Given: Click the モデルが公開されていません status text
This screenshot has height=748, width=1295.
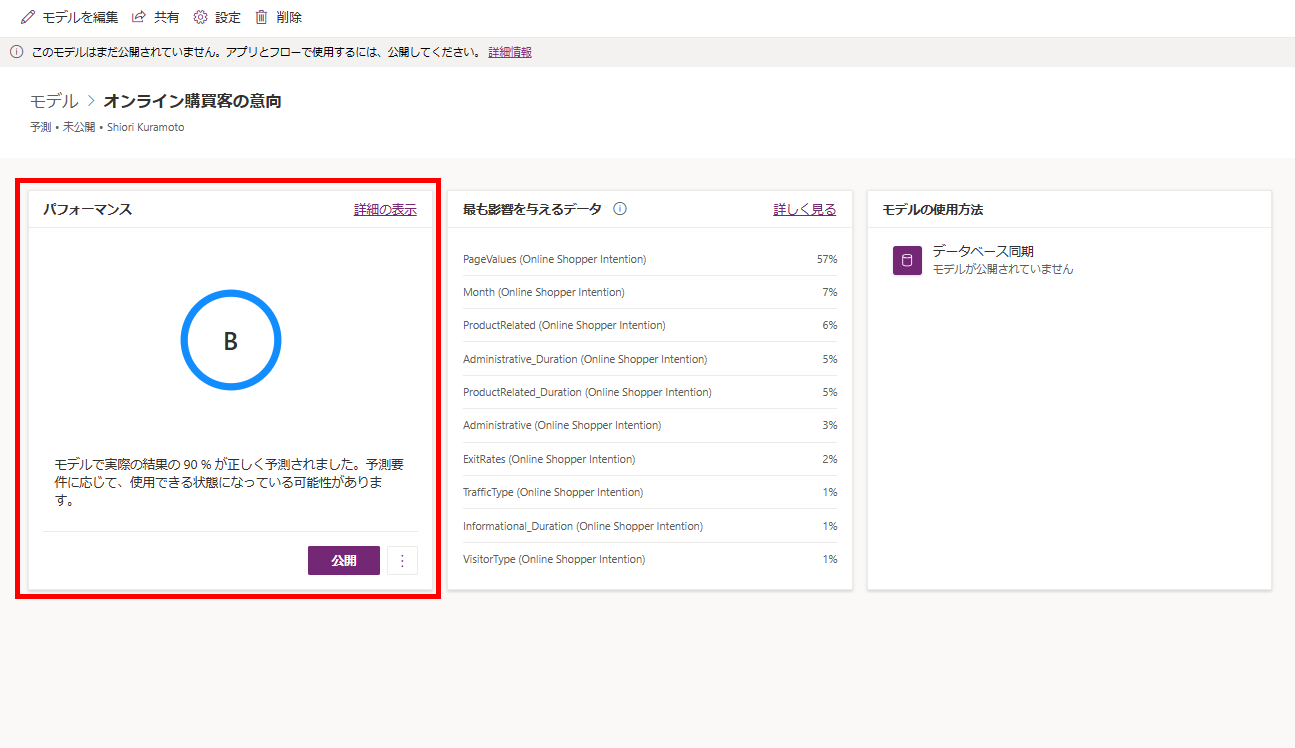Looking at the screenshot, I should [x=1003, y=269].
